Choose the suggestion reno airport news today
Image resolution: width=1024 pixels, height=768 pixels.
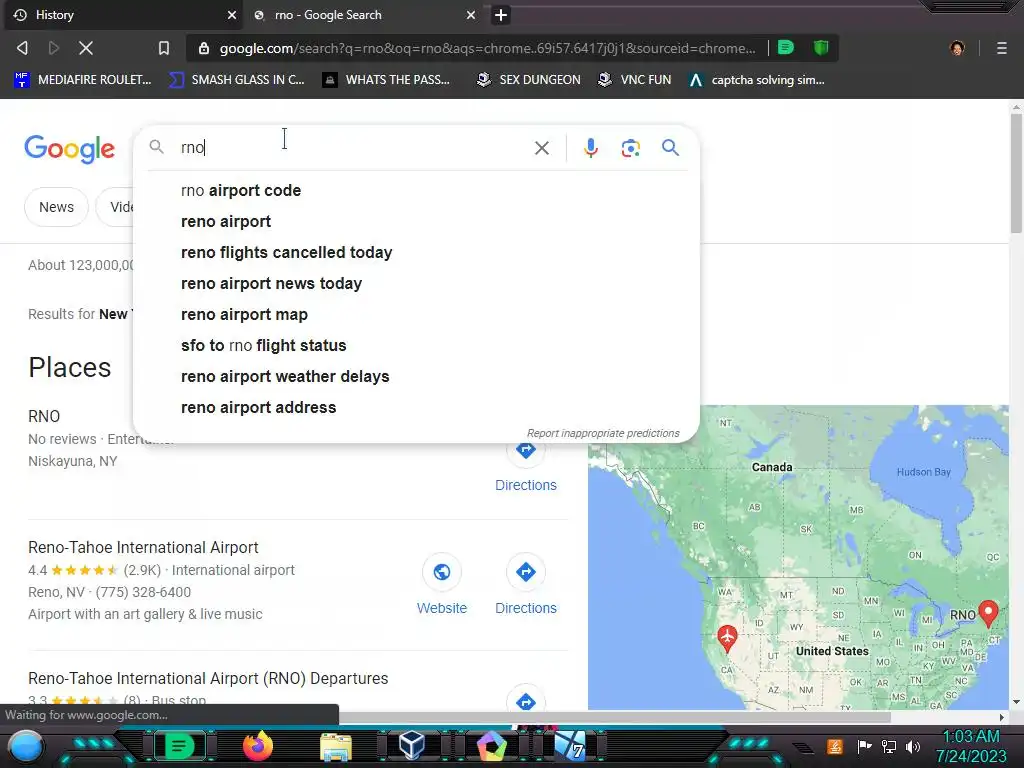[416, 283]
